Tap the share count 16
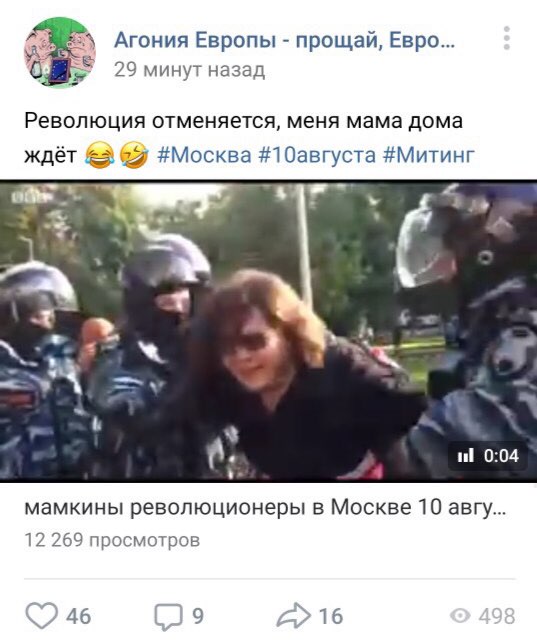537x643 pixels. coord(331,616)
